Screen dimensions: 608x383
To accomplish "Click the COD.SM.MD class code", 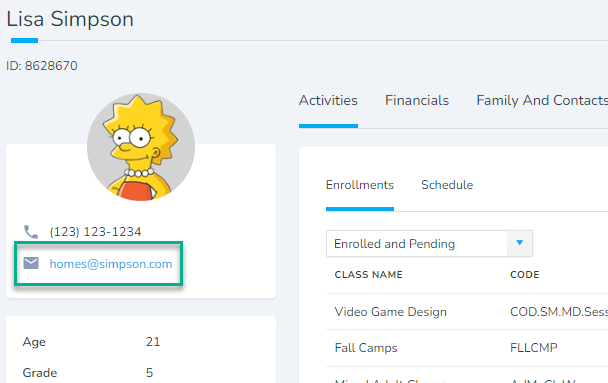I will pyautogui.click(x=559, y=312).
